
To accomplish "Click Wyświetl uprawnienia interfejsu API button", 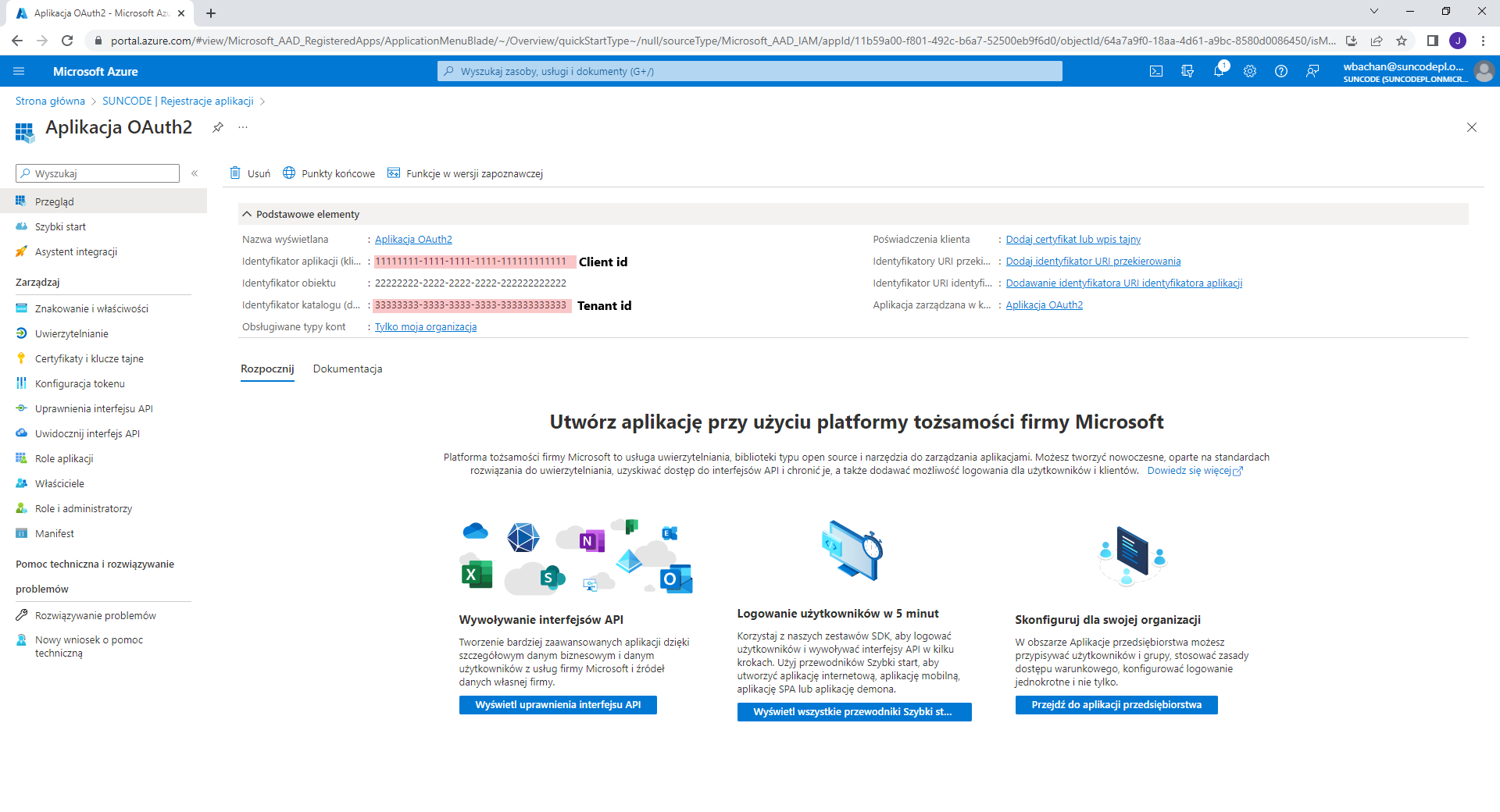I will (x=558, y=705).
